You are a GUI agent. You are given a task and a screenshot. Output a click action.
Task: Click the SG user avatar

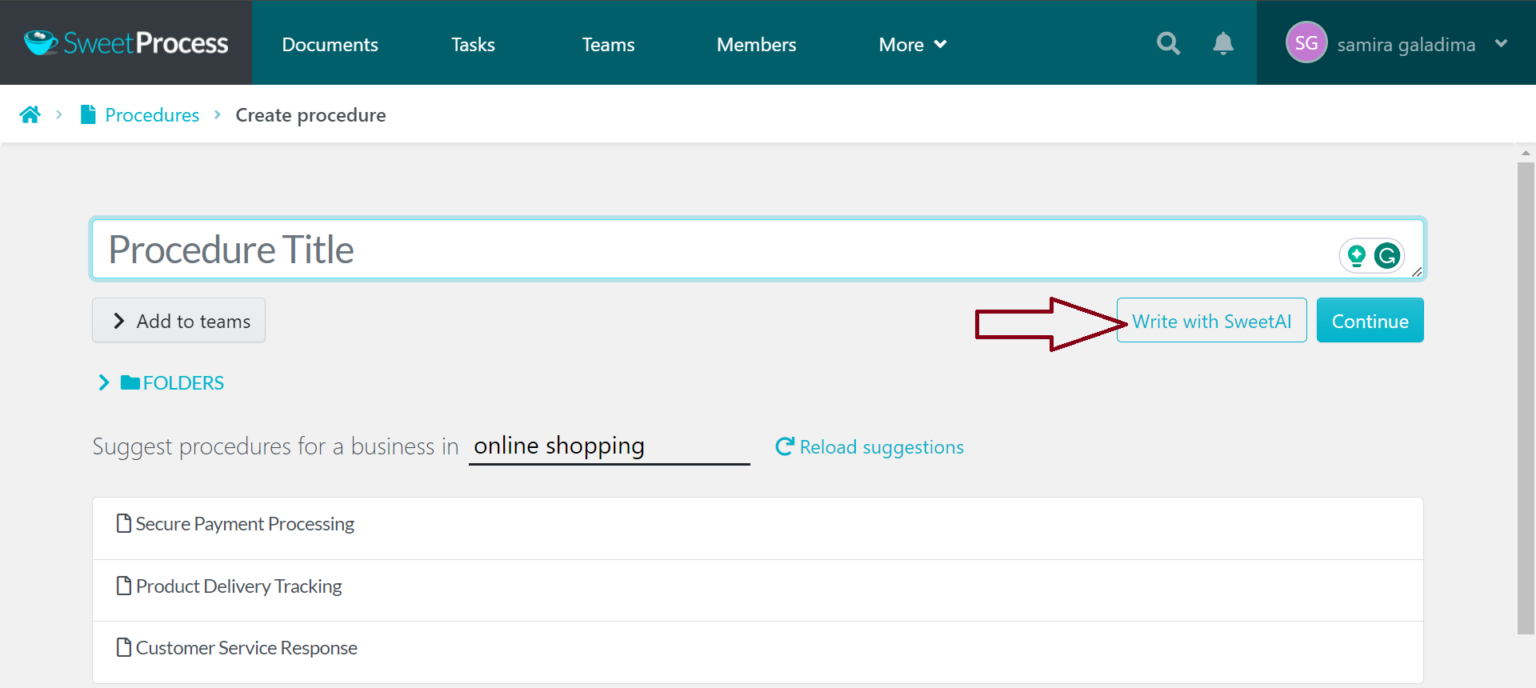1306,43
